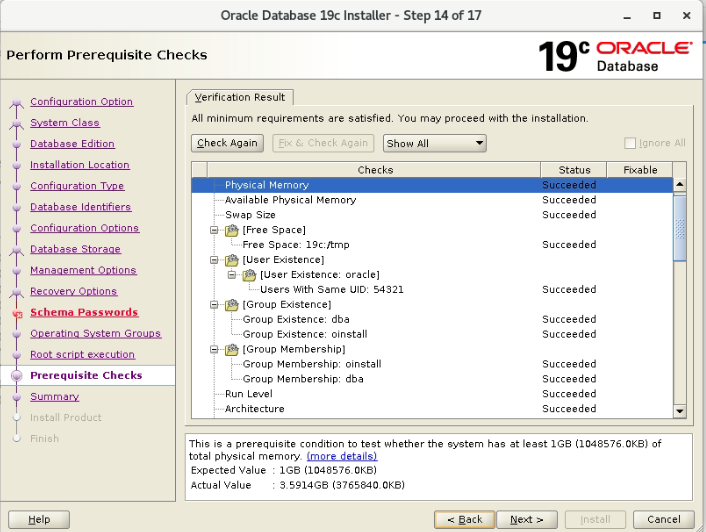The width and height of the screenshot is (706, 532).
Task: Select the Swap Size check row
Action: [432, 215]
